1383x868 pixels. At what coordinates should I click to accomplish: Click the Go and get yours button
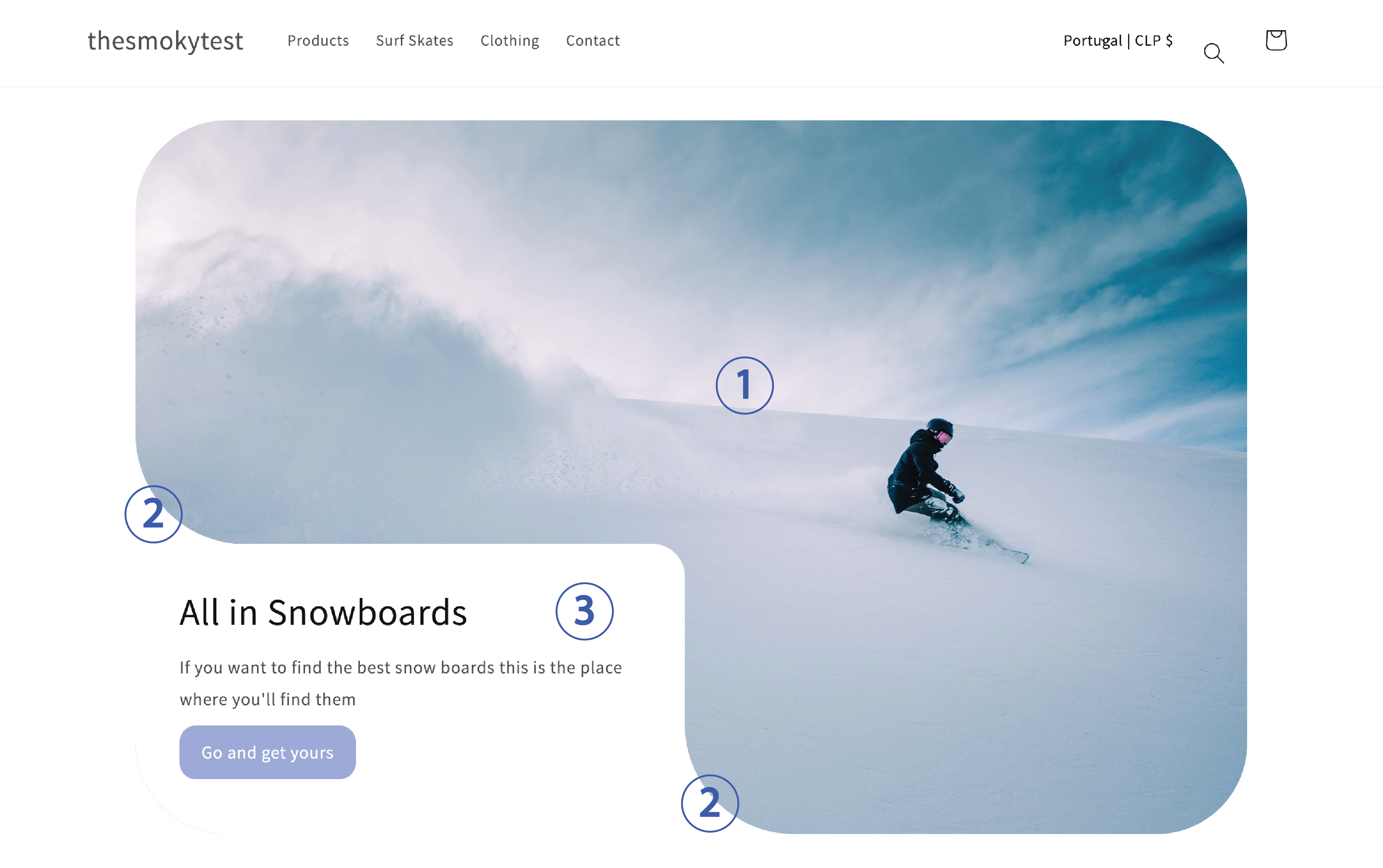pos(268,752)
